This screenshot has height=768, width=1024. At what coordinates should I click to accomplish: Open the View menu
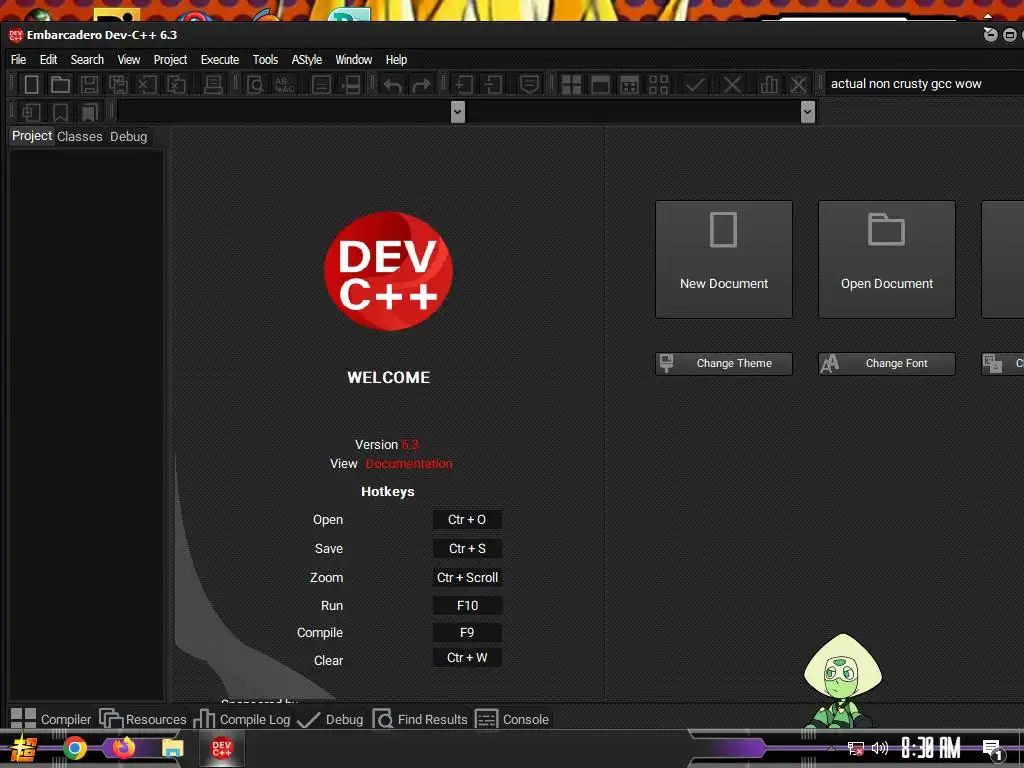[129, 59]
